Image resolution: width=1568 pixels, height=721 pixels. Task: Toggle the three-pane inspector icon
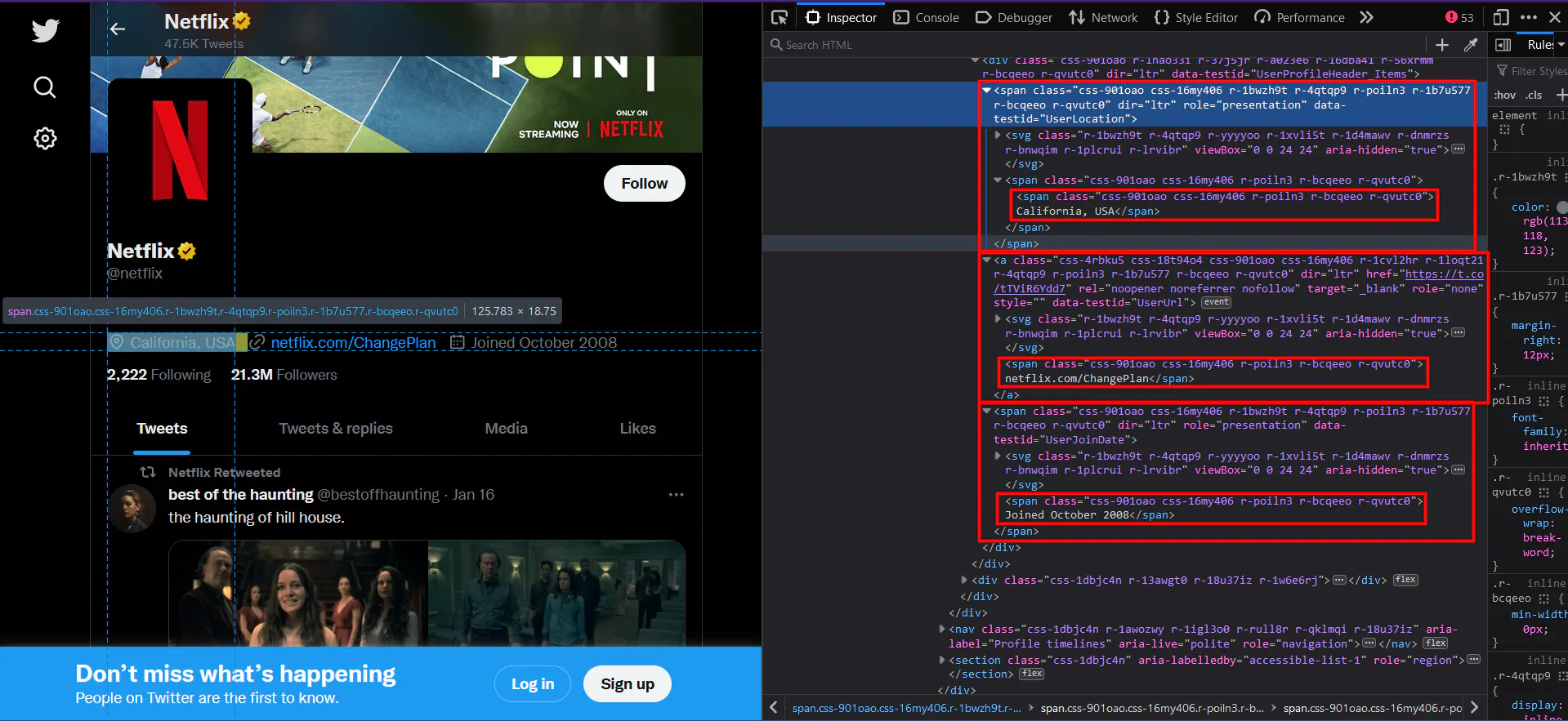pyautogui.click(x=1503, y=45)
